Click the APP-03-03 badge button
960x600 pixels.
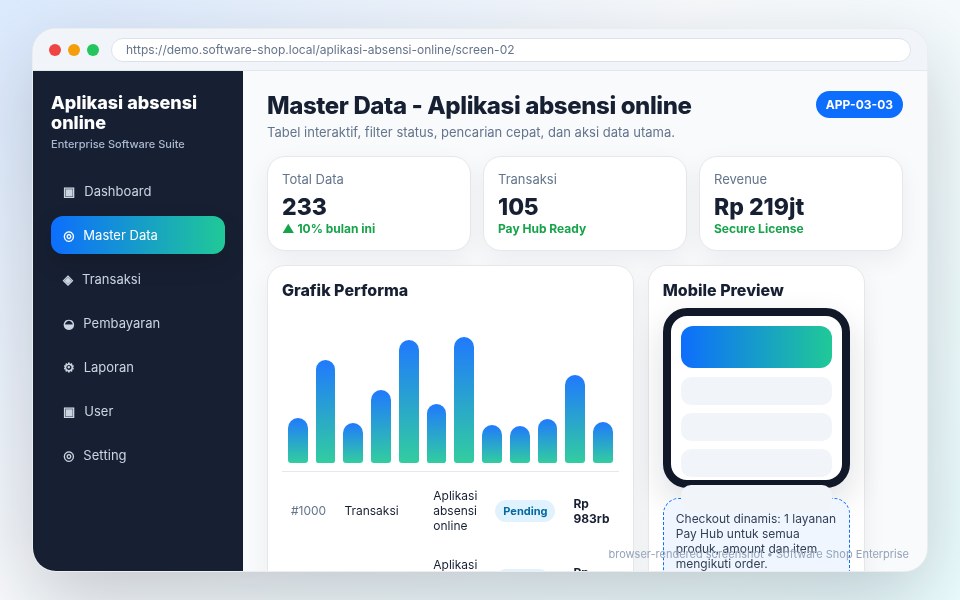pos(859,105)
